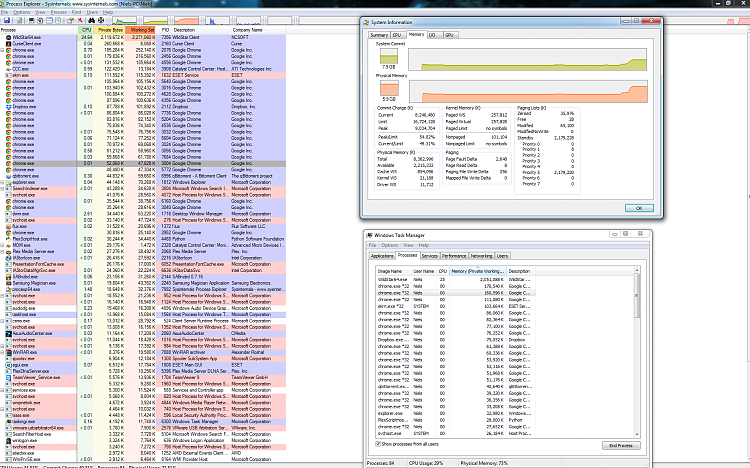Open Summary tab in System Information
Image resolution: width=750 pixels, height=468 pixels.
[379, 35]
